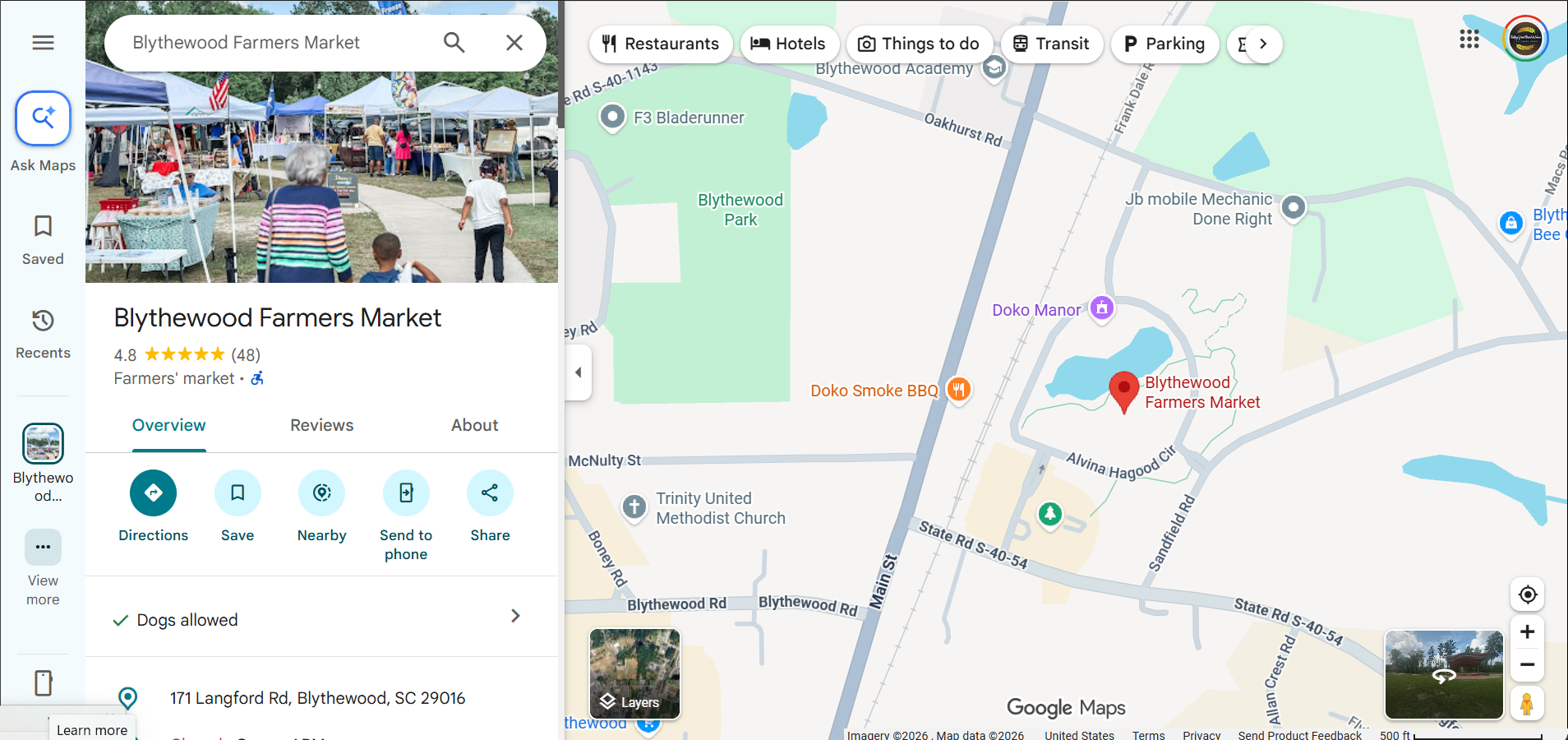Viewport: 1568px width, 740px height.
Task: Open the Google account avatar
Action: click(x=1525, y=39)
